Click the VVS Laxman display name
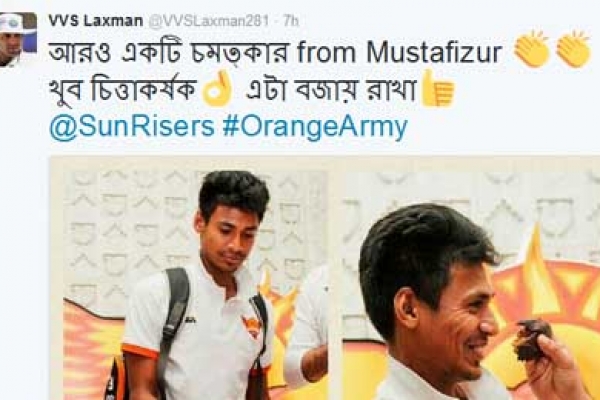The width and height of the screenshot is (600, 400). [x=96, y=21]
